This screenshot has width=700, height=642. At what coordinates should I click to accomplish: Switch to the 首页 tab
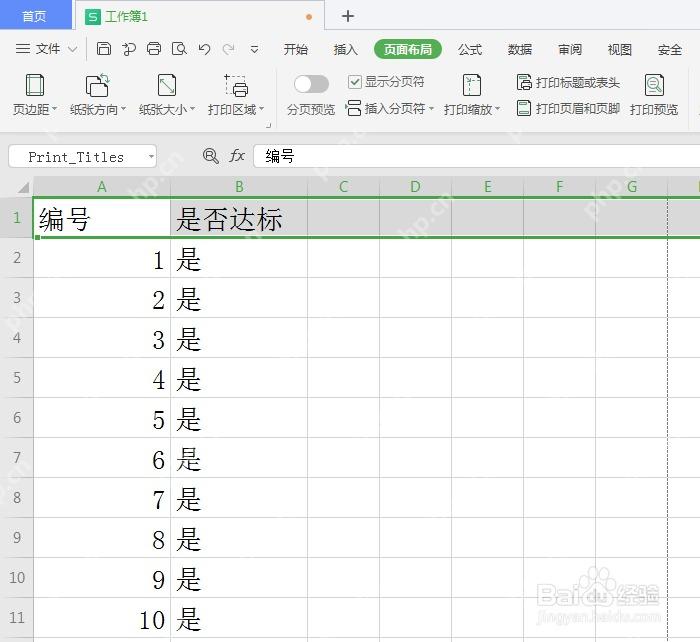pyautogui.click(x=35, y=16)
